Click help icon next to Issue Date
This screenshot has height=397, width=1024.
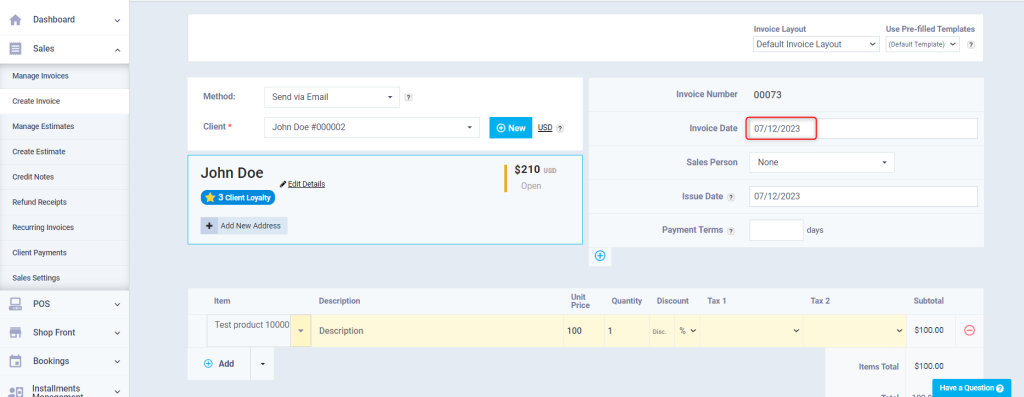tap(731, 197)
